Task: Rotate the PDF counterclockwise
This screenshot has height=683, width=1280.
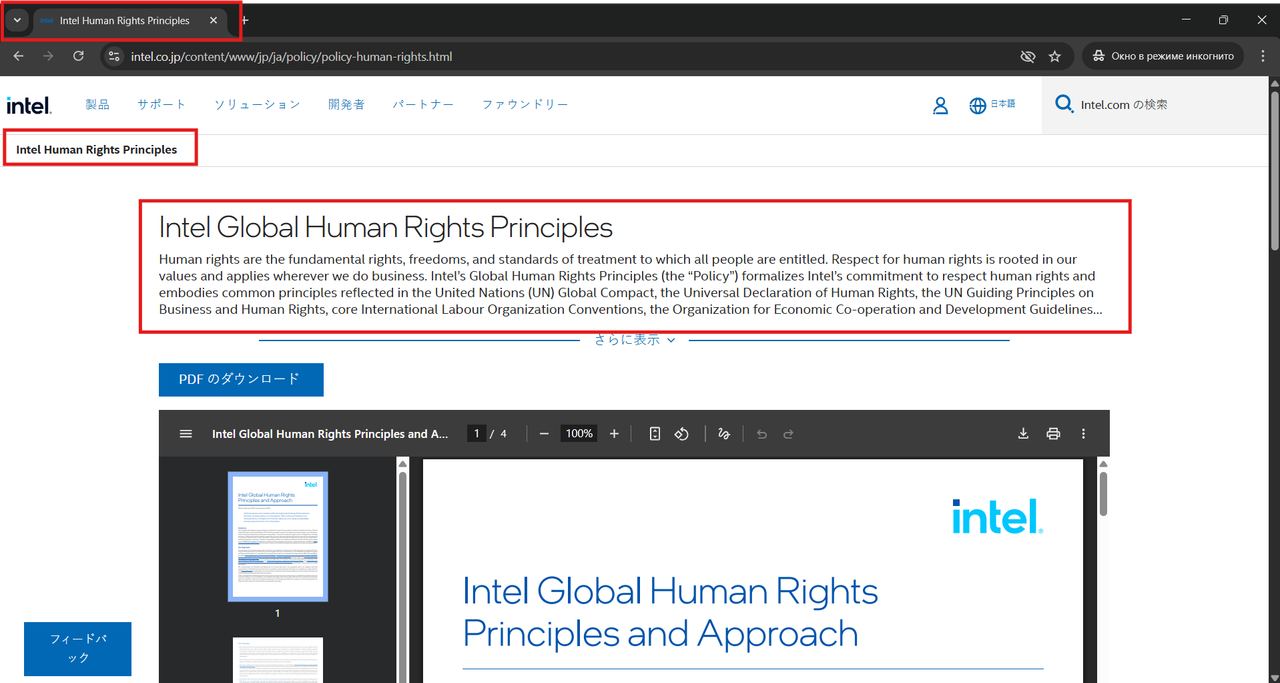Action: pos(682,434)
